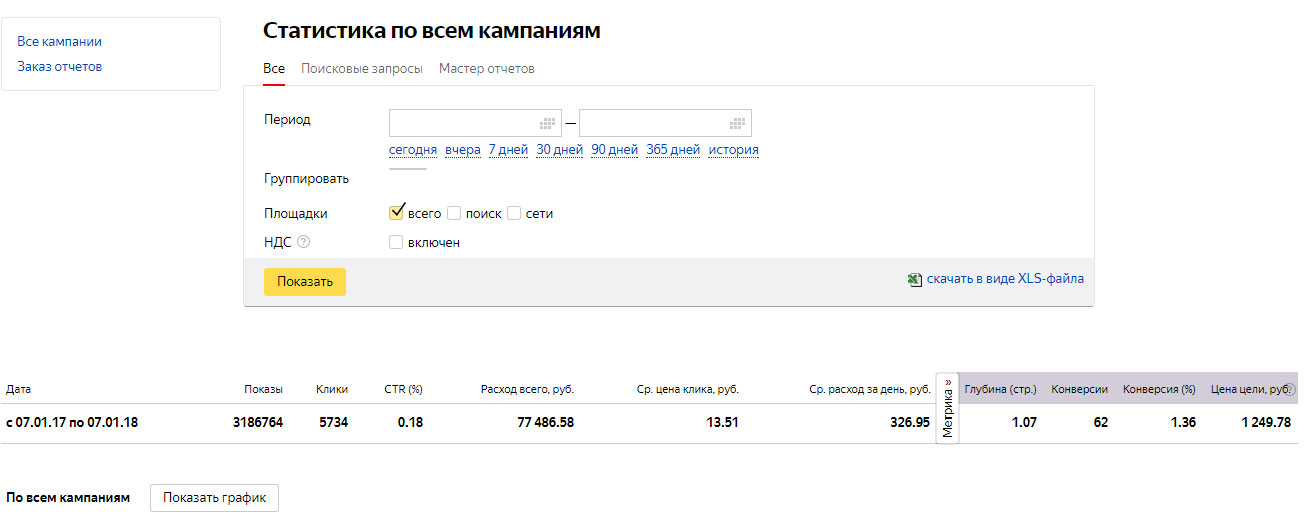This screenshot has width=1312, height=515.
Task: Click the «Ср. расход за день, руб.» header
Action: click(869, 389)
